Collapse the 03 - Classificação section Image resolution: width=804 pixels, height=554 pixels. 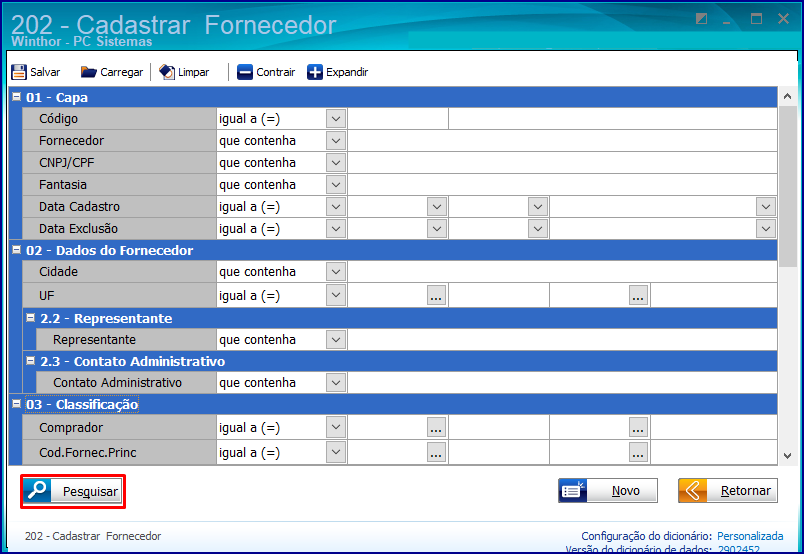pyautogui.click(x=16, y=403)
